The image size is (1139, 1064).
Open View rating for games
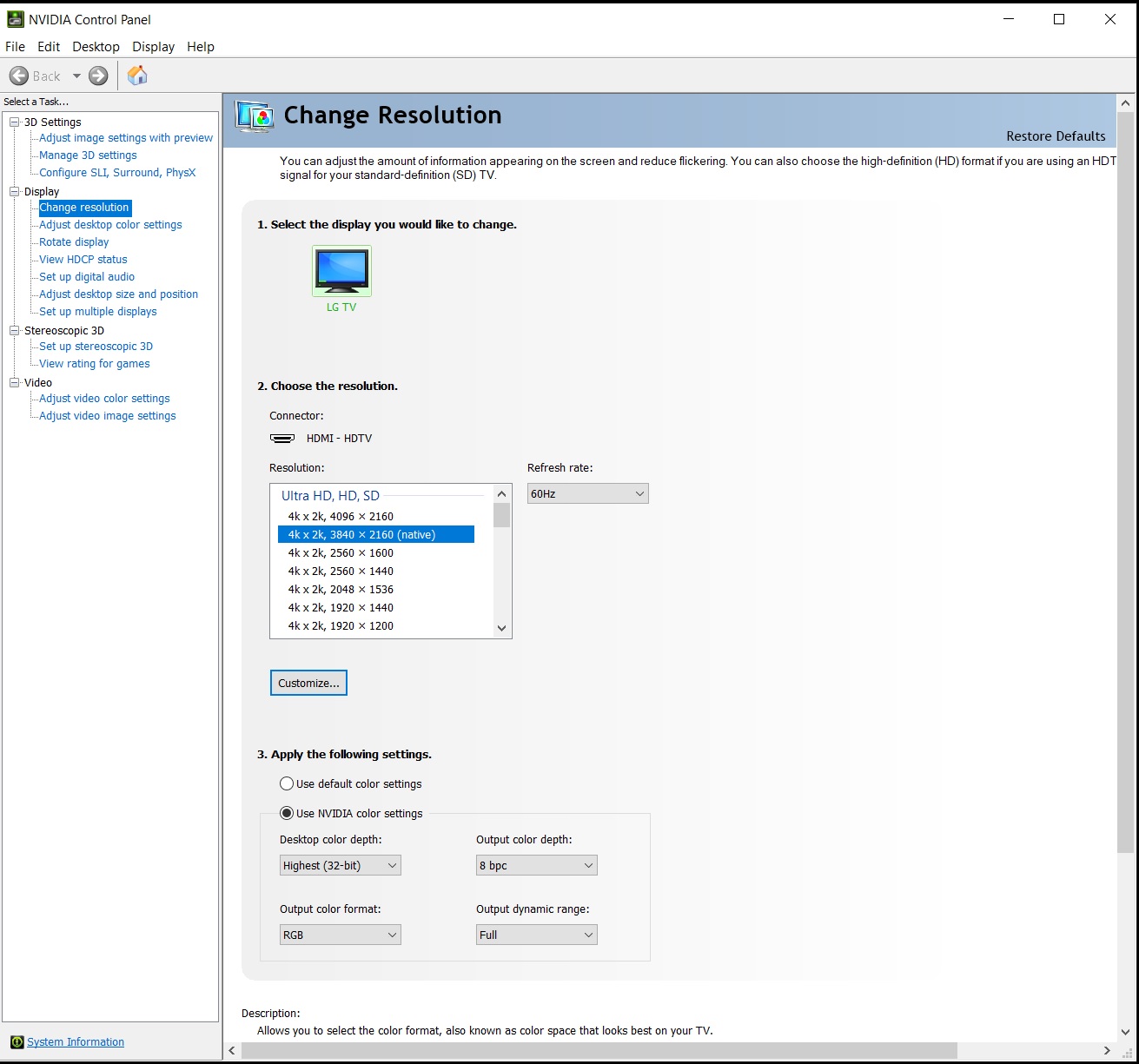[95, 364]
